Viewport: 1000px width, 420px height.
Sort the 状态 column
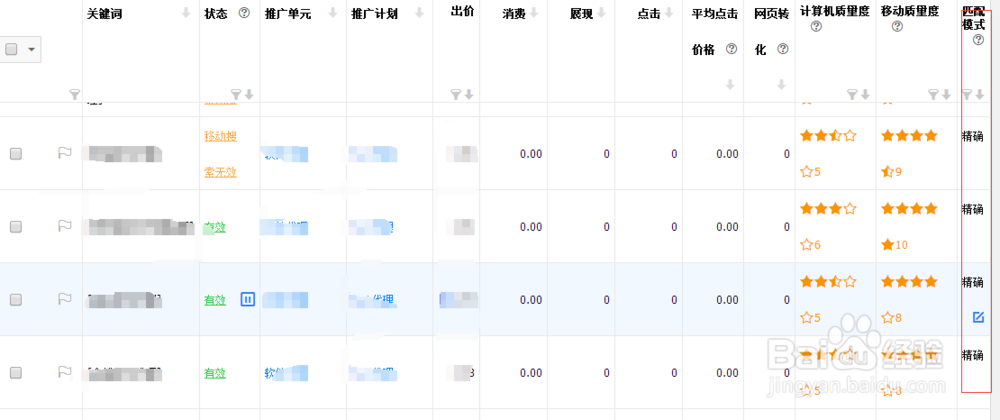click(x=249, y=94)
